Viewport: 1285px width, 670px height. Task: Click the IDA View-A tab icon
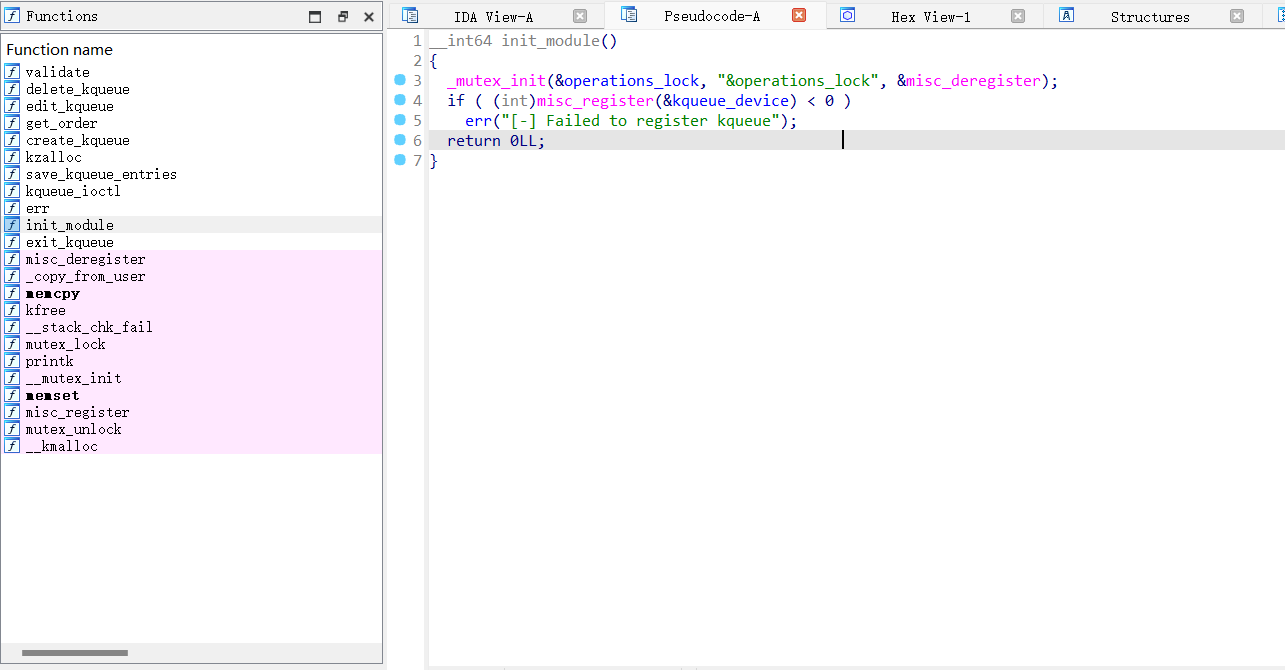tap(410, 15)
